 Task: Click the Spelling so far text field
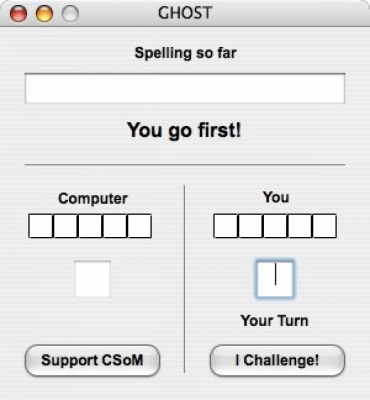click(185, 88)
